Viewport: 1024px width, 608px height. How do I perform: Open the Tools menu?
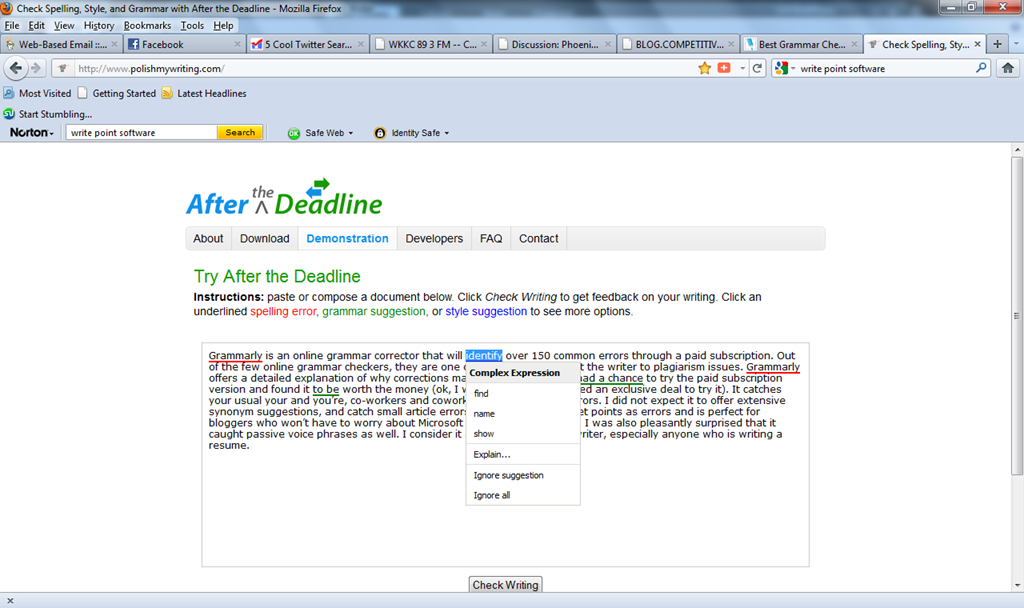click(192, 25)
